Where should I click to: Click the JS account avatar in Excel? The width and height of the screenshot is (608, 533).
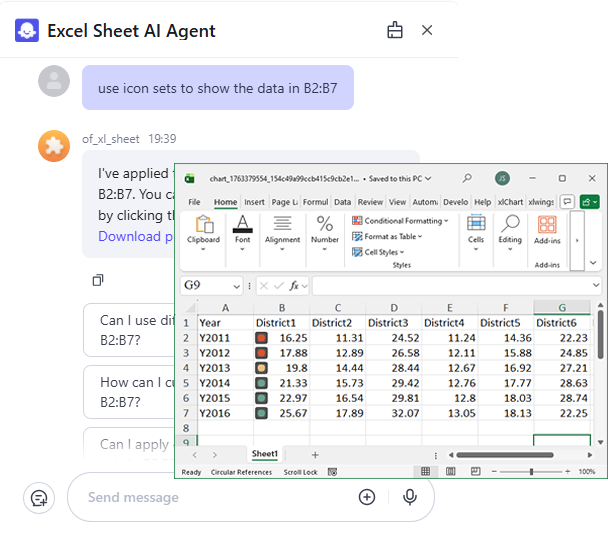503,178
